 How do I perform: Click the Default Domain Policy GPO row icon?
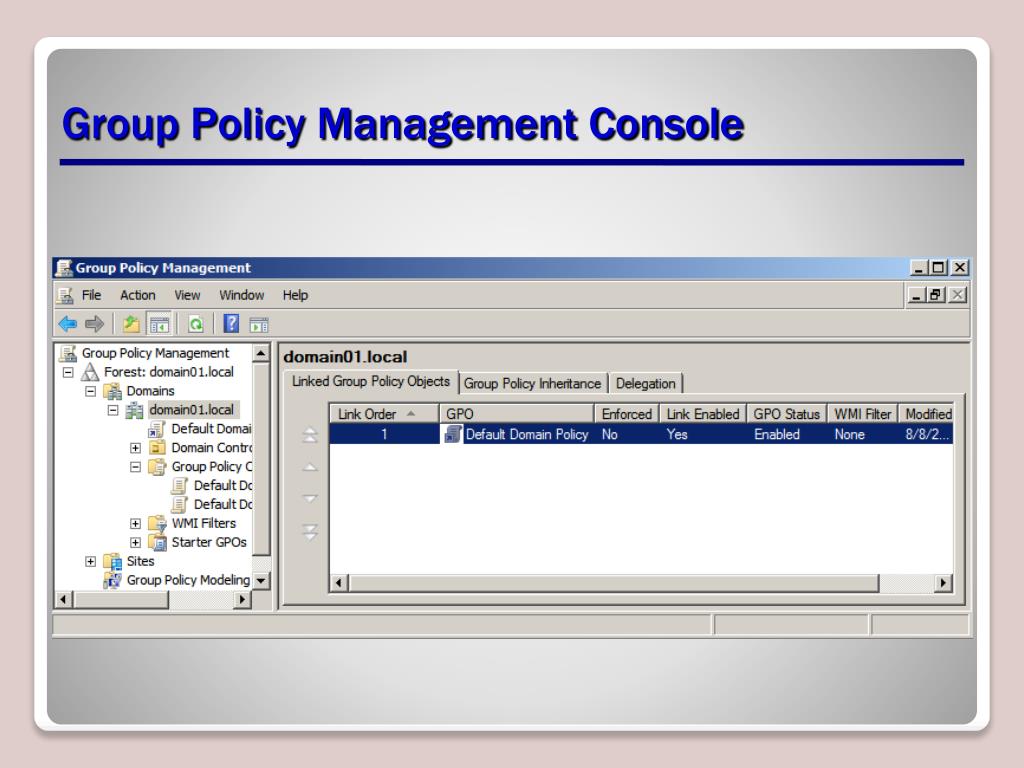tap(453, 434)
